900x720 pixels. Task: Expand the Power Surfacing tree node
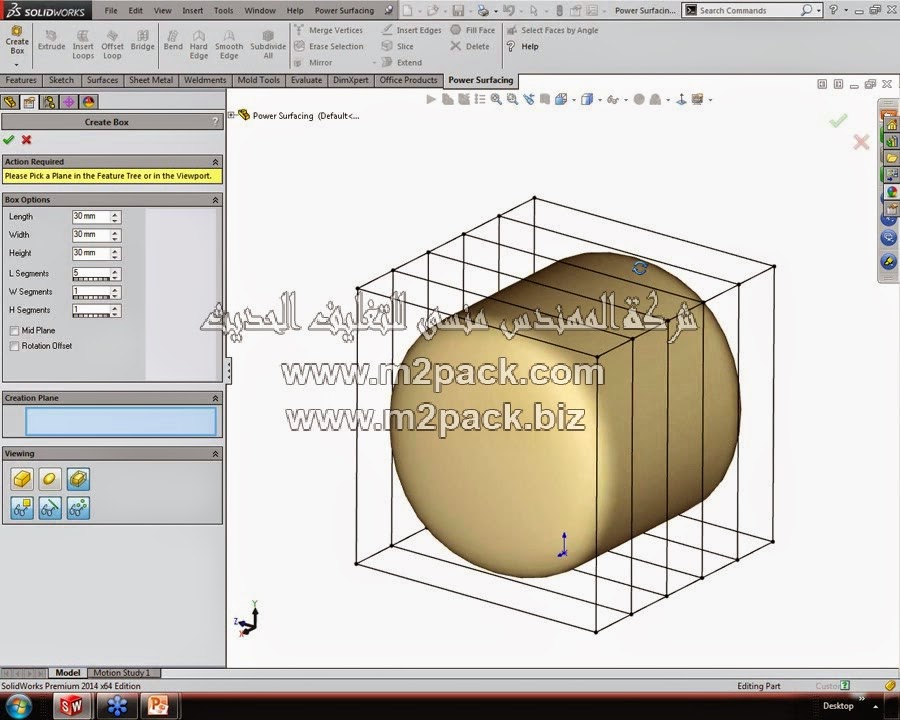[x=231, y=115]
